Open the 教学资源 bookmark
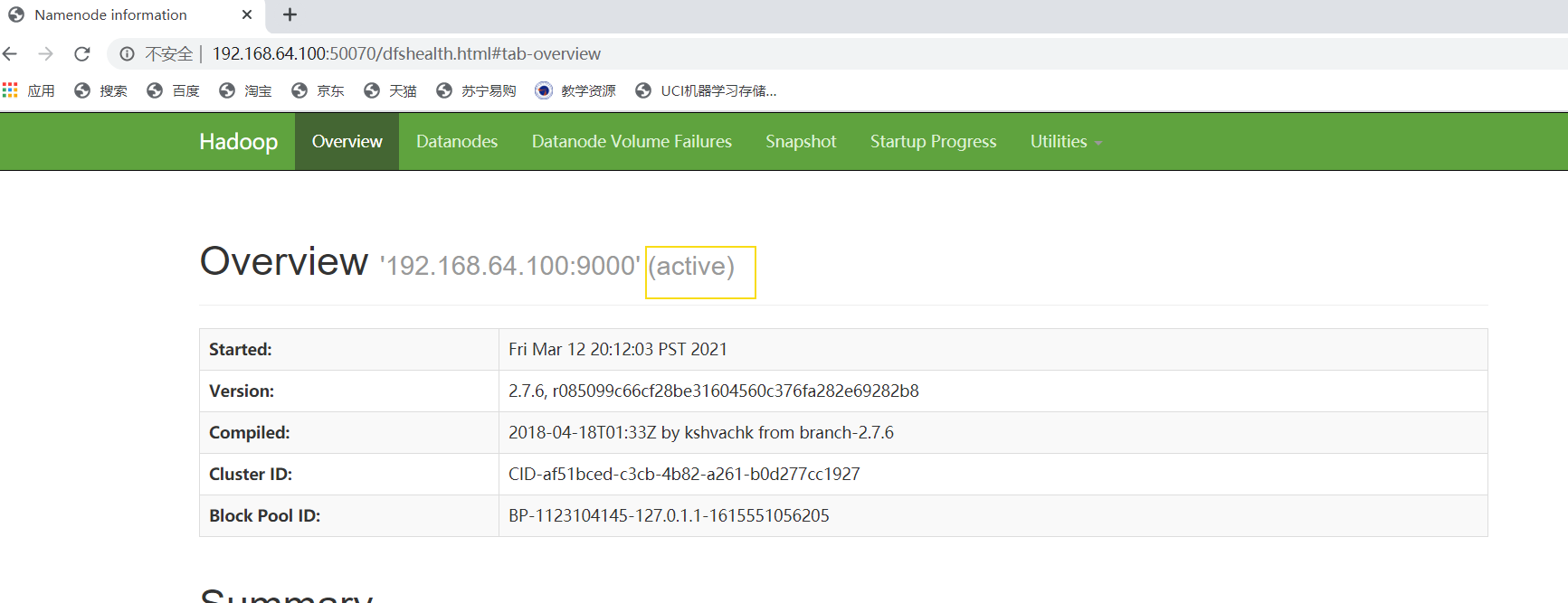 click(x=575, y=90)
